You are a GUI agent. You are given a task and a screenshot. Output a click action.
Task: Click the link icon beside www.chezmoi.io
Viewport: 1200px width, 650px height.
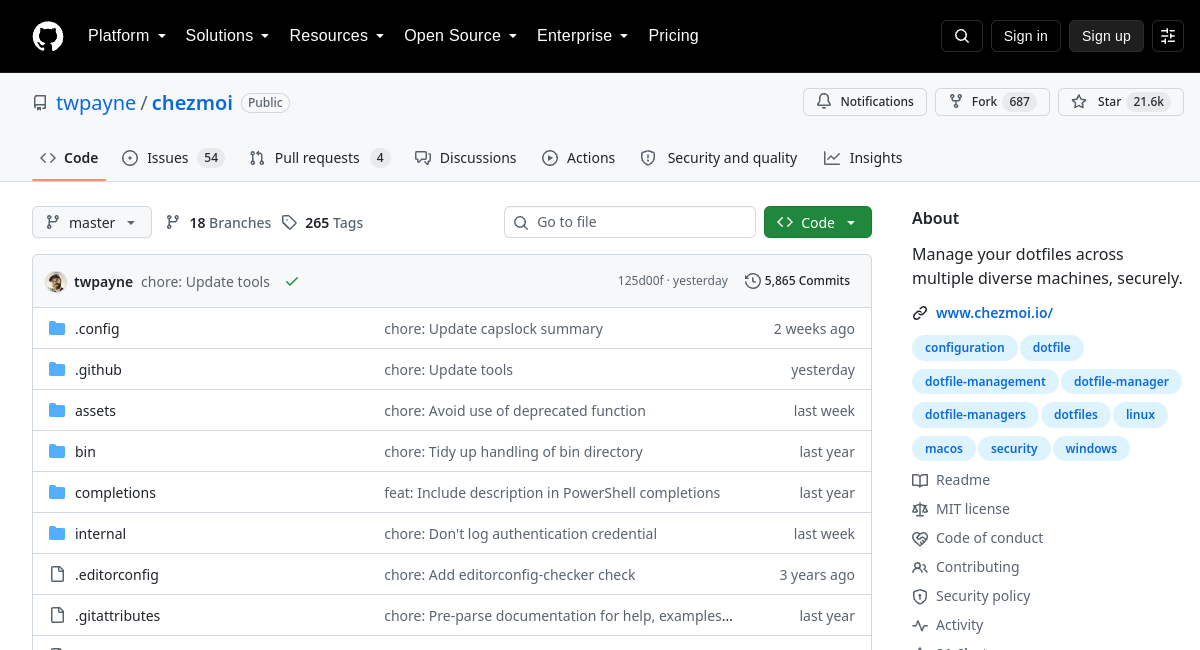[920, 313]
